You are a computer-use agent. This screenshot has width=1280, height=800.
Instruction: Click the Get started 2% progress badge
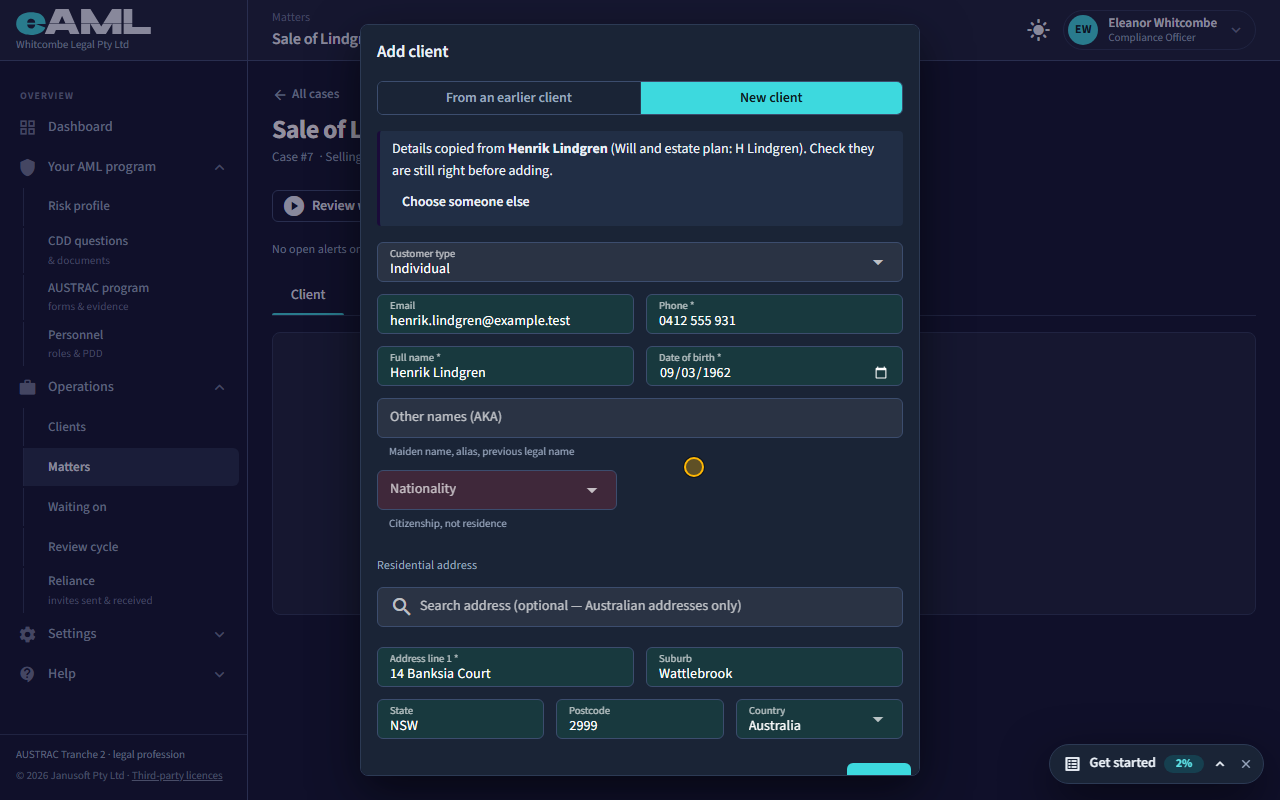coord(1184,763)
